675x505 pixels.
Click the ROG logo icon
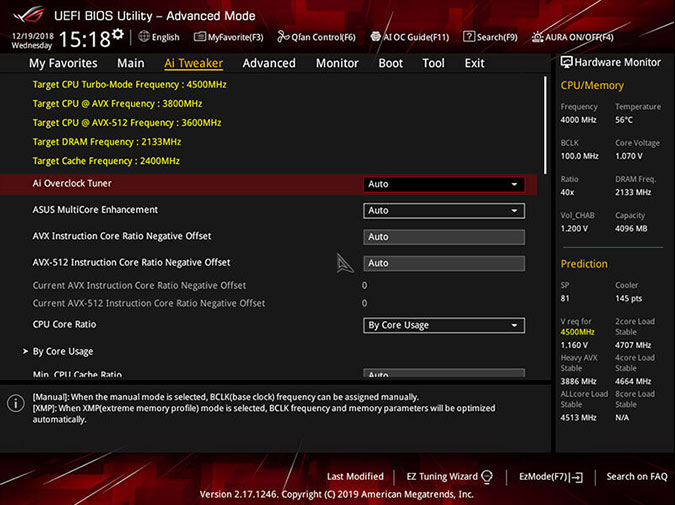[28, 15]
